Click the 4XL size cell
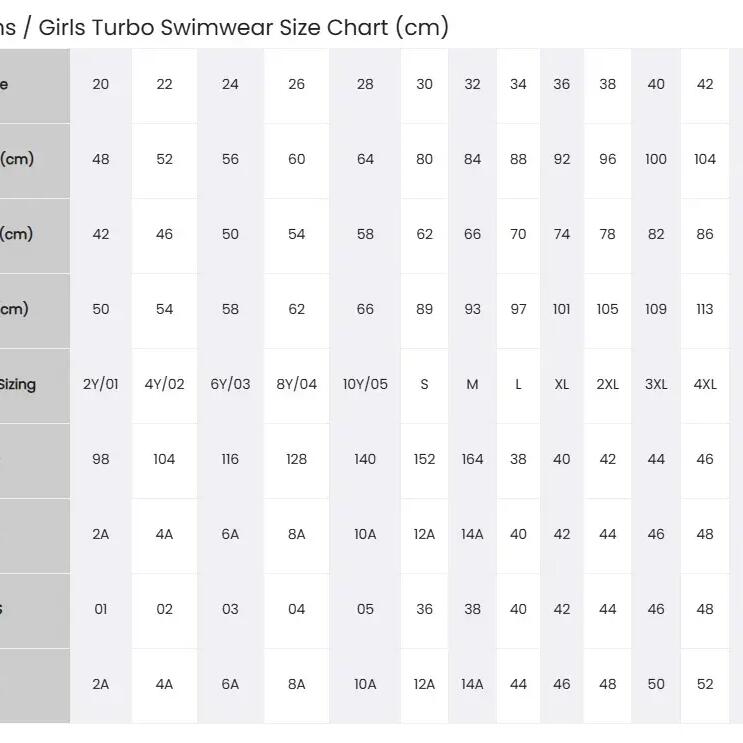 (705, 386)
